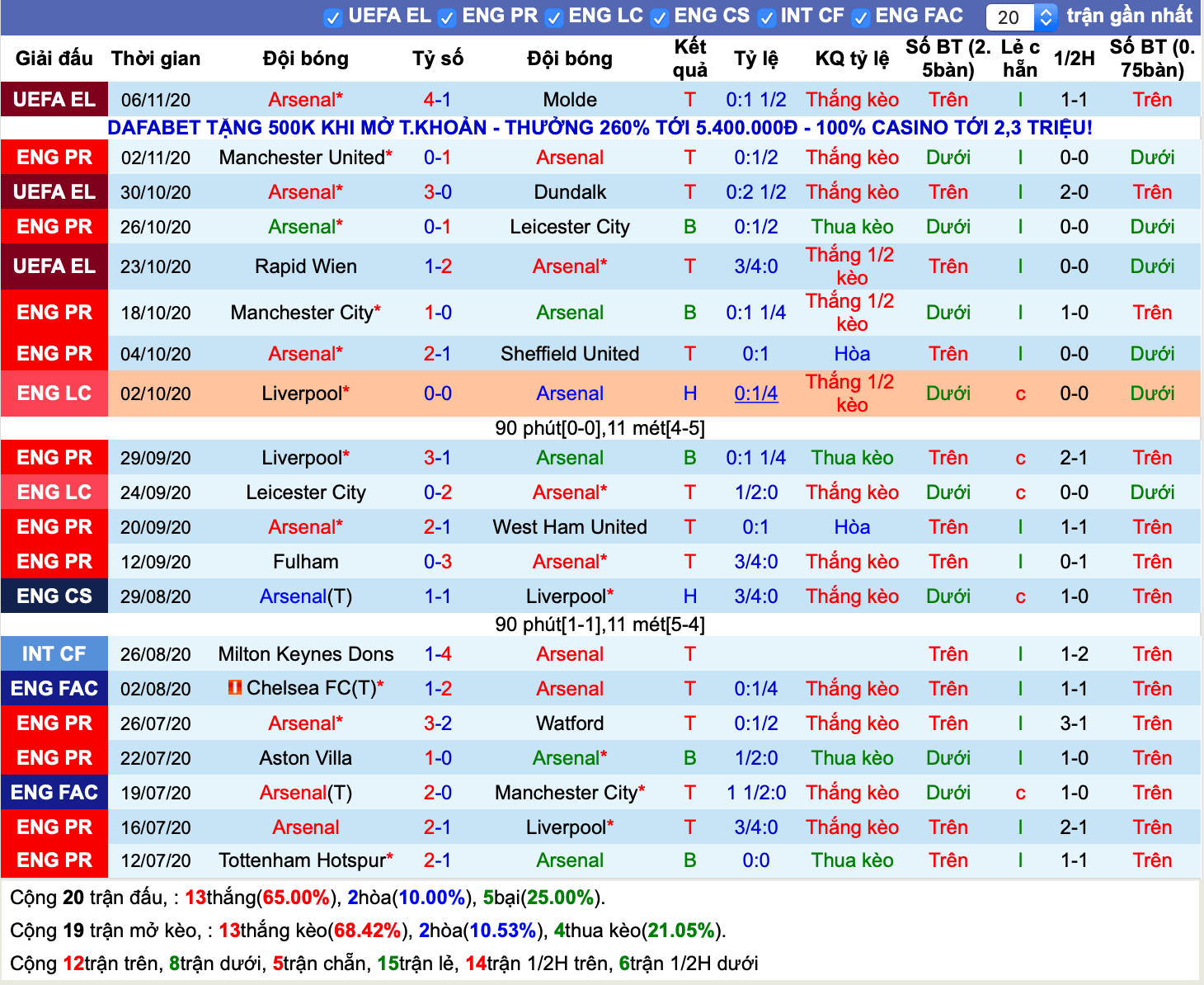Click the 68.42% thắng kèo percentage summary
This screenshot has height=985, width=1204.
tap(368, 931)
